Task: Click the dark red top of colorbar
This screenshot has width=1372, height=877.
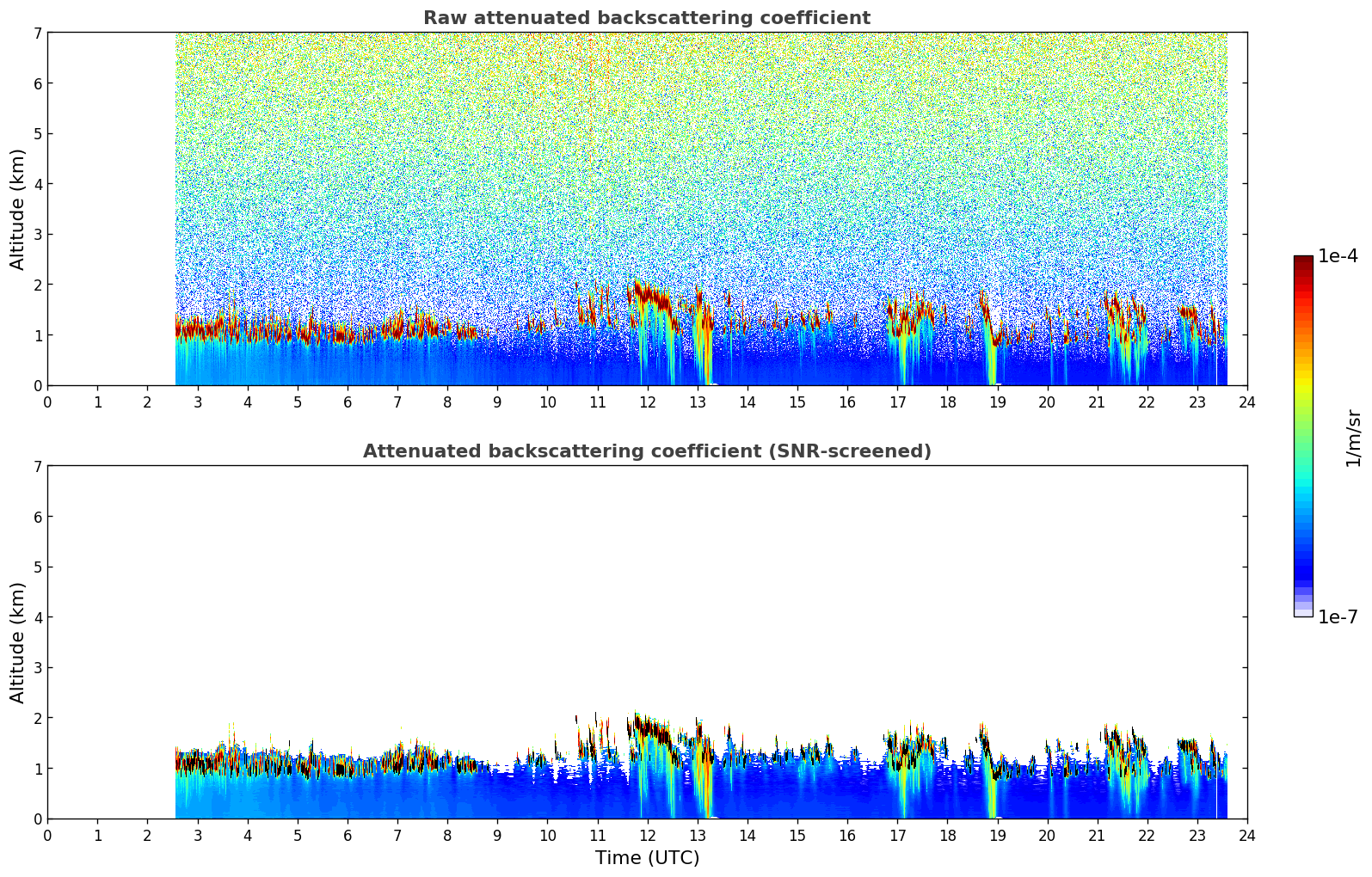Action: click(1302, 262)
